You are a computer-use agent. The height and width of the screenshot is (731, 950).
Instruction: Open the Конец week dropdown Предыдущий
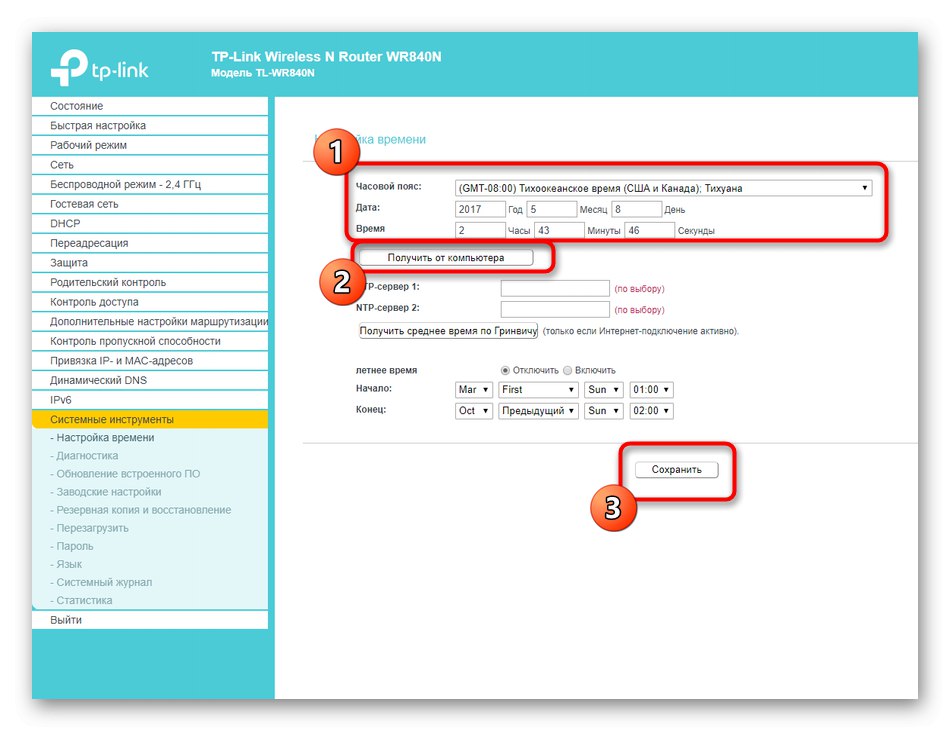coord(539,411)
